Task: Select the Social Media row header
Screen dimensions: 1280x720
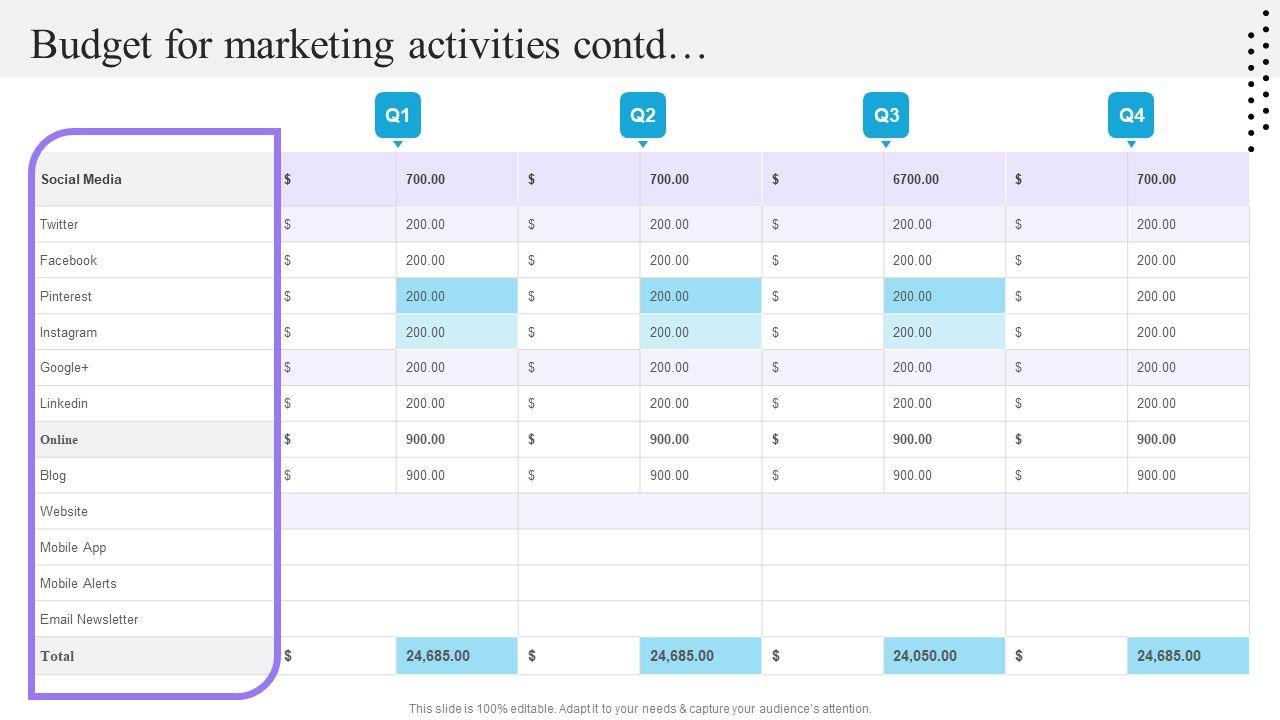Action: pos(81,179)
